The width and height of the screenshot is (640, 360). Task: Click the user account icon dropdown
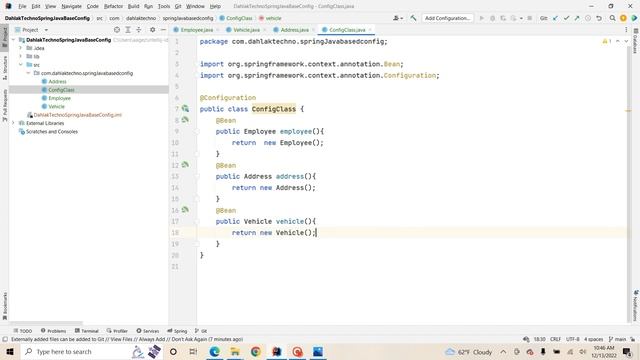click(398, 18)
